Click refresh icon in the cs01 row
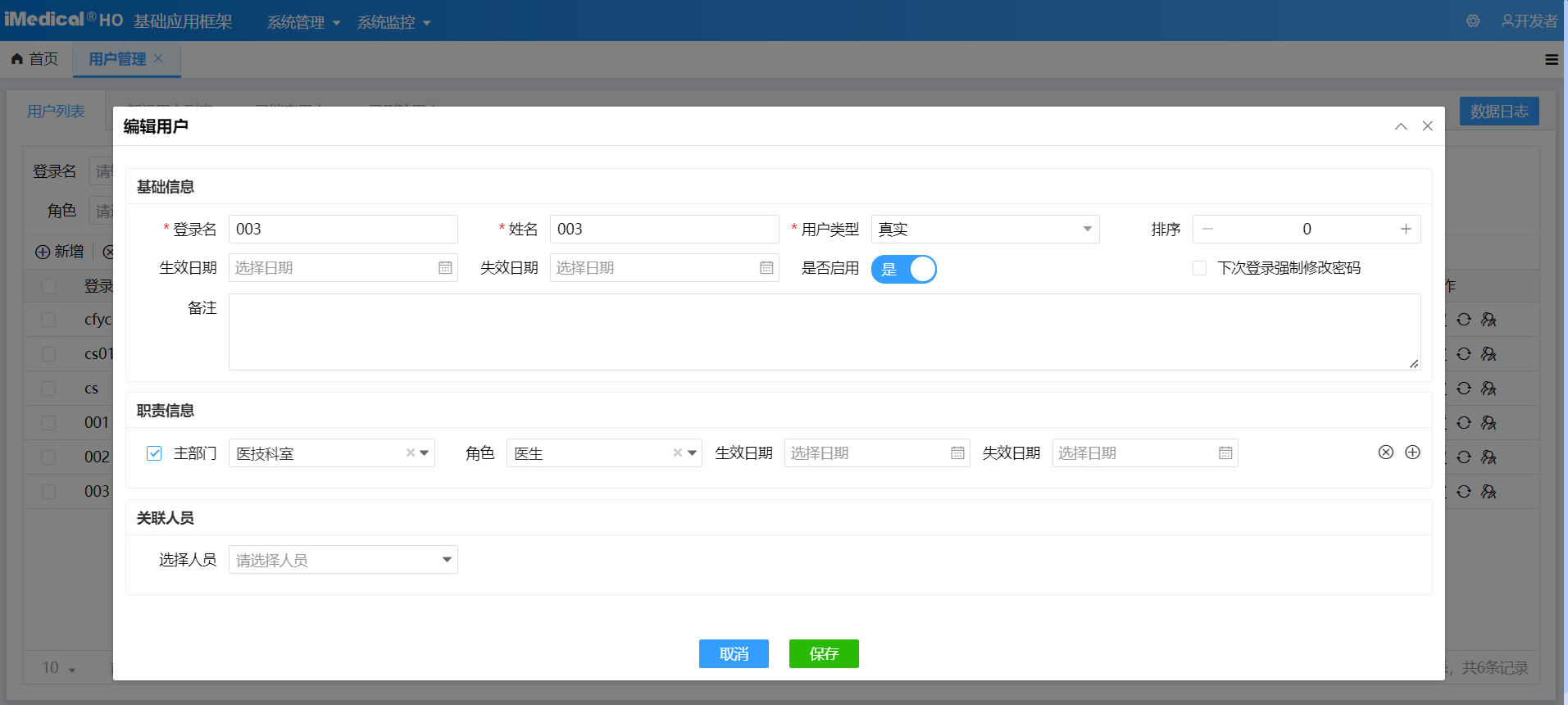This screenshot has height=705, width=1568. [x=1464, y=354]
